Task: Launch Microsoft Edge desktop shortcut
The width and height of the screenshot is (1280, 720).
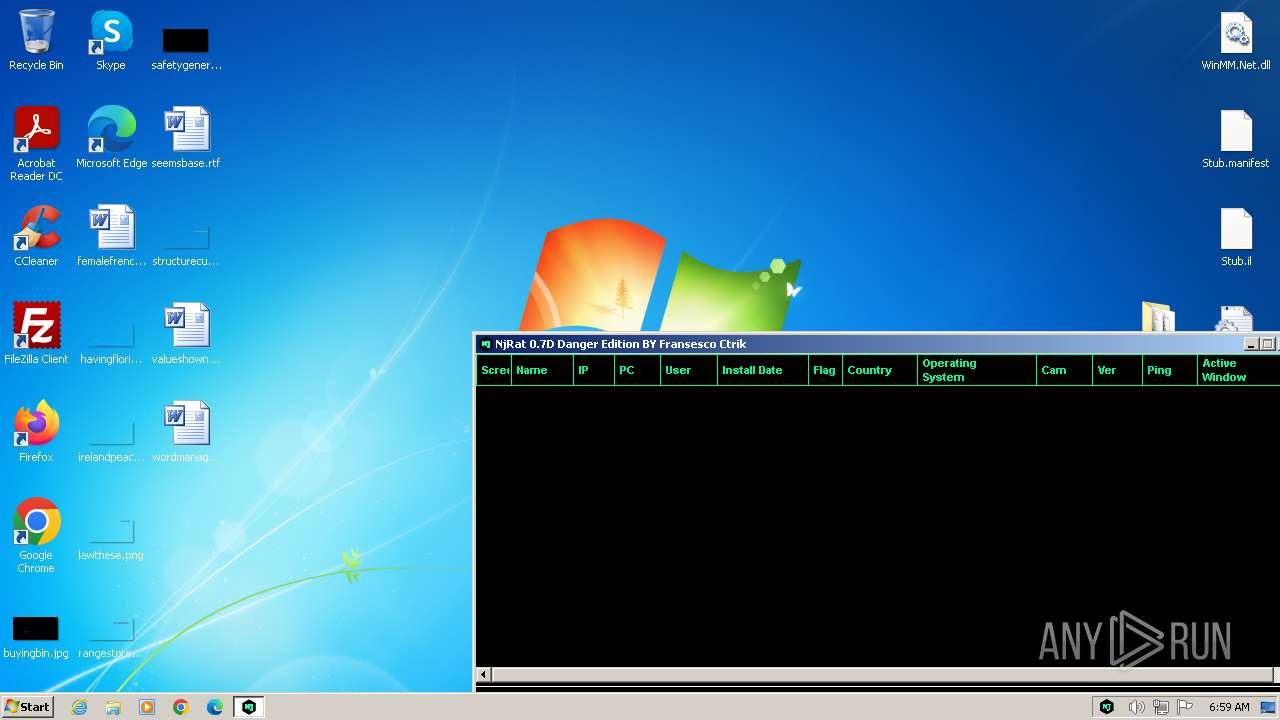Action: (x=111, y=138)
